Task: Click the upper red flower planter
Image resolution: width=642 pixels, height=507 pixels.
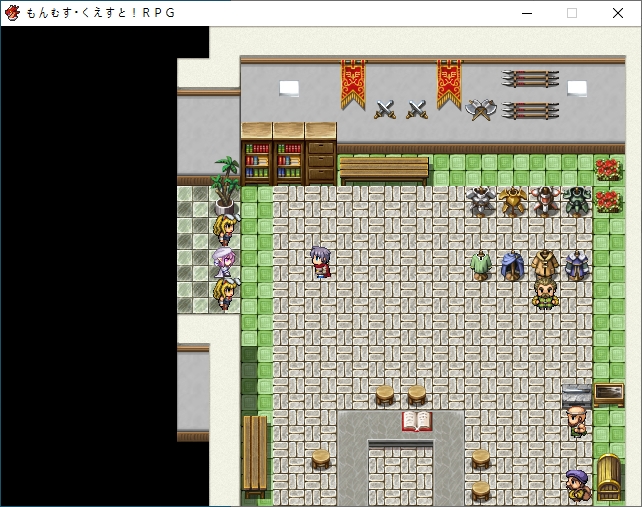Action: click(609, 170)
